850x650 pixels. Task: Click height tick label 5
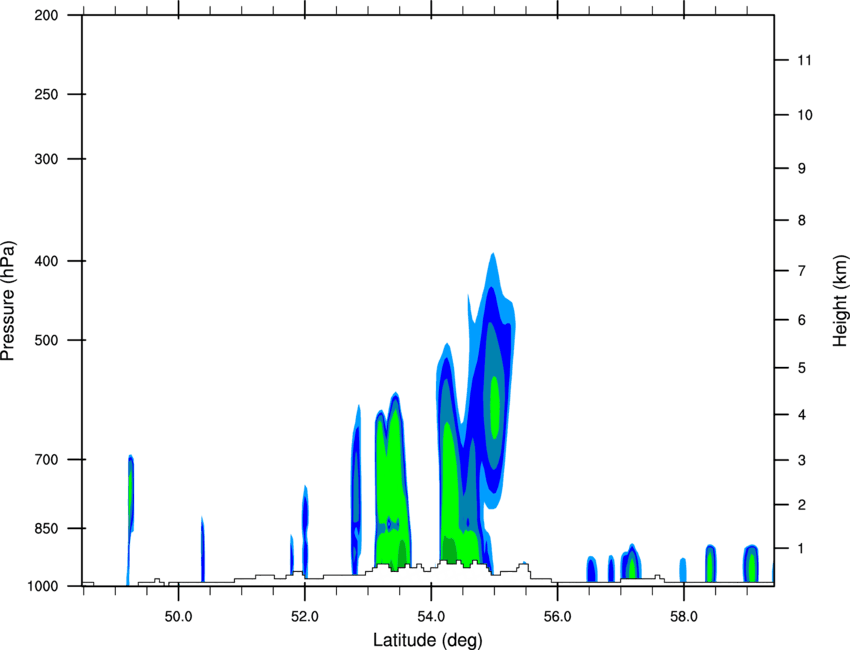802,368
